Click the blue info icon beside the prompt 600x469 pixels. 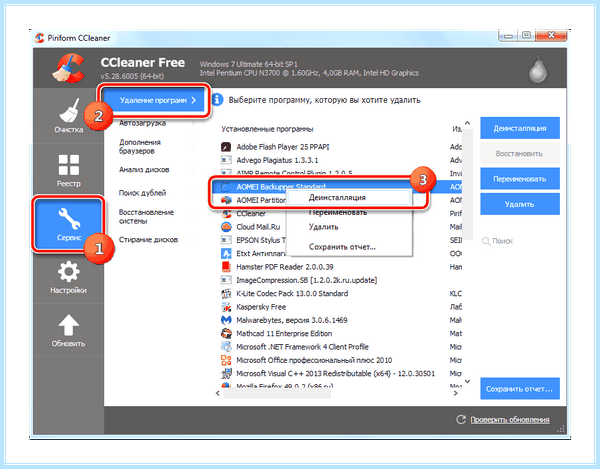(x=217, y=100)
